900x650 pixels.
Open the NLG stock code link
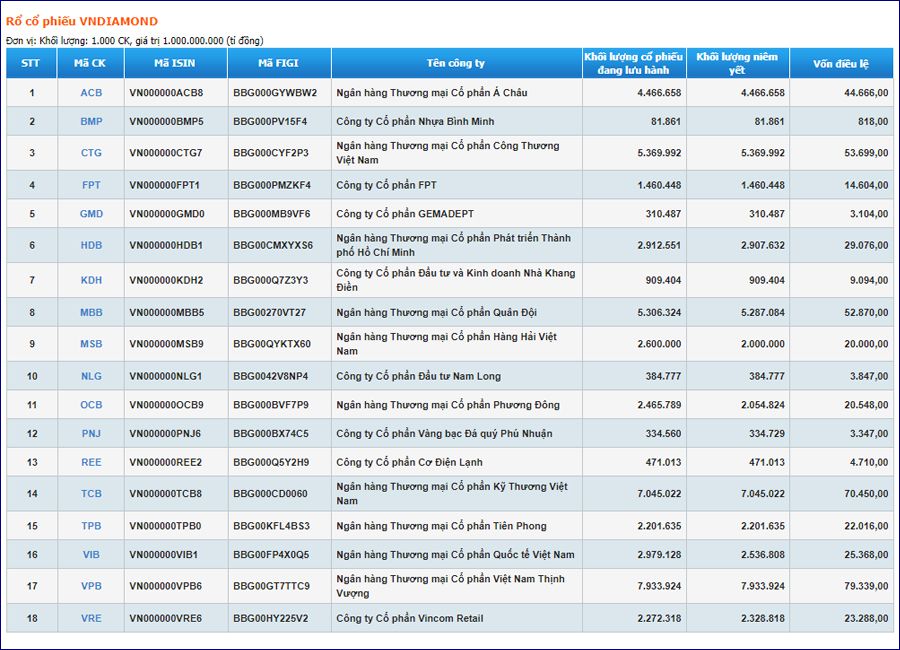(91, 376)
